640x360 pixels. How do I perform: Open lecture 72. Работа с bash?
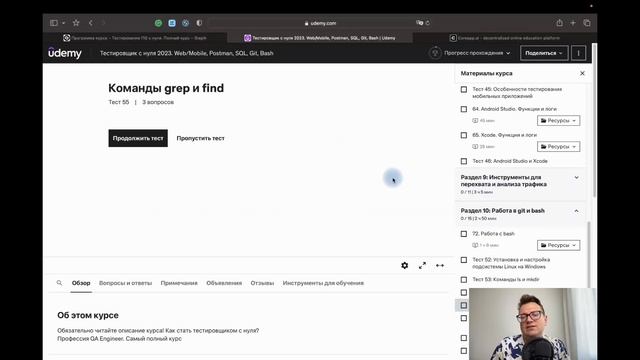click(493, 234)
